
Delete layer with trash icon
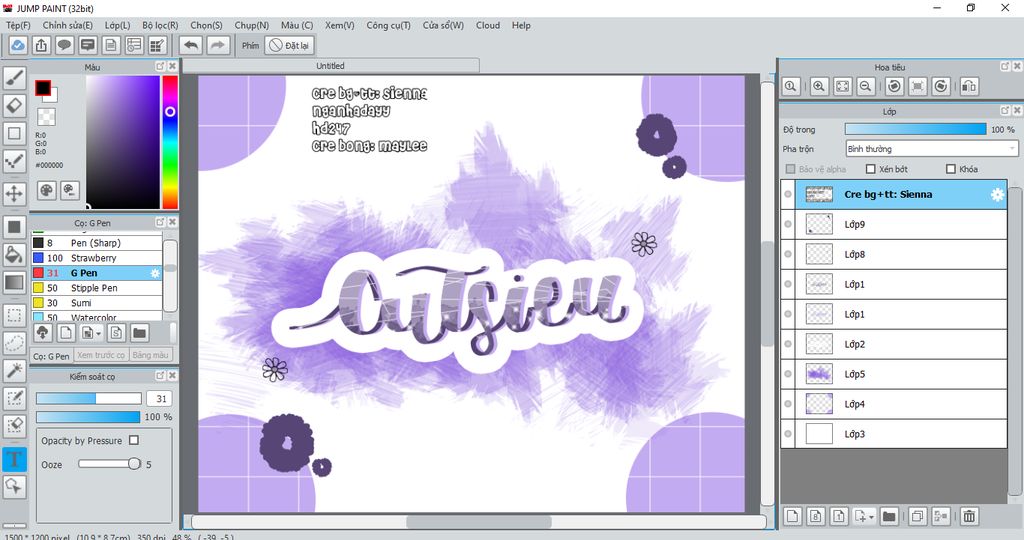click(969, 516)
